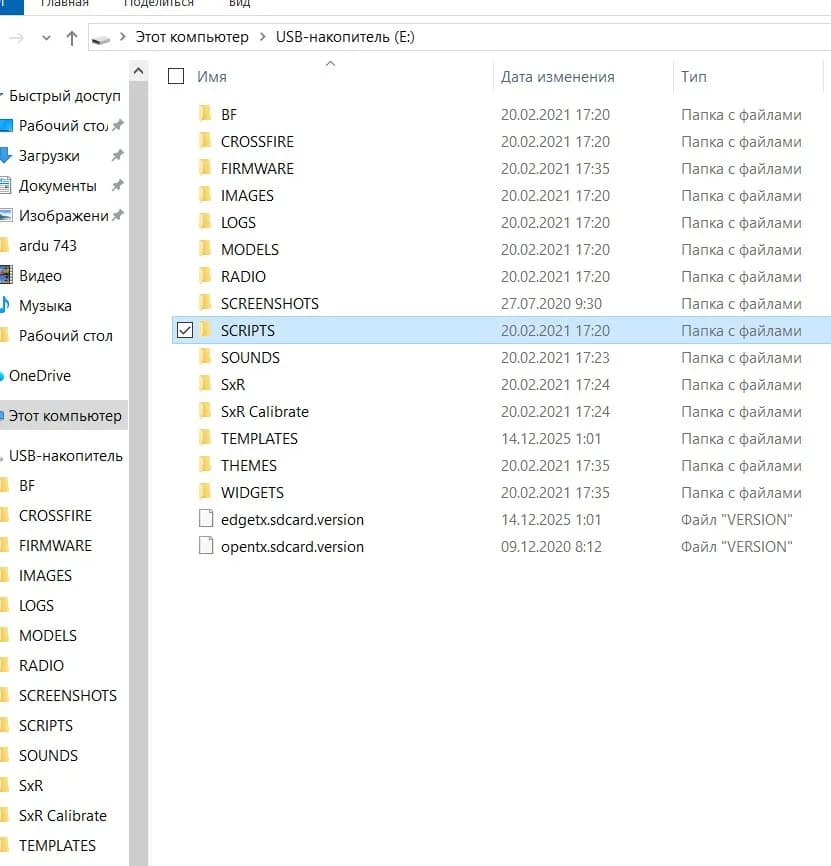Screen dimensions: 831x866
Task: Select MODELS in sidebar tree
Action: pos(48,635)
